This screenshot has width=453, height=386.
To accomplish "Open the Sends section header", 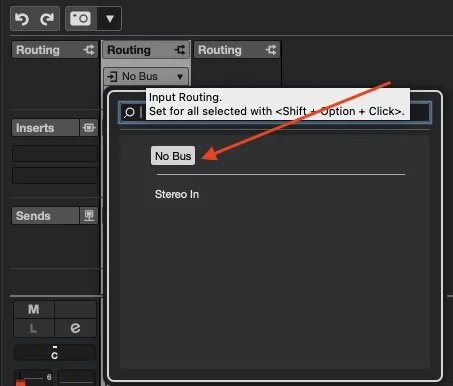I will coord(45,216).
